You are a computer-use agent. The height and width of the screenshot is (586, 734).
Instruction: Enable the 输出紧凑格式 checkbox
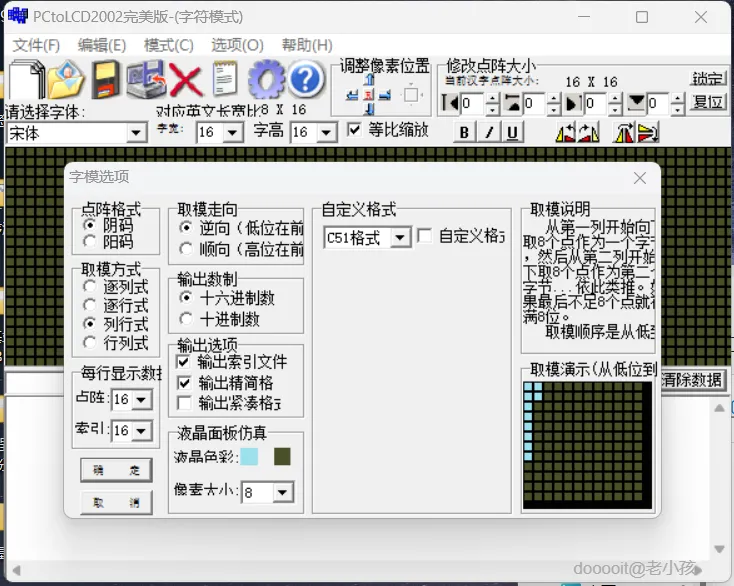(183, 403)
